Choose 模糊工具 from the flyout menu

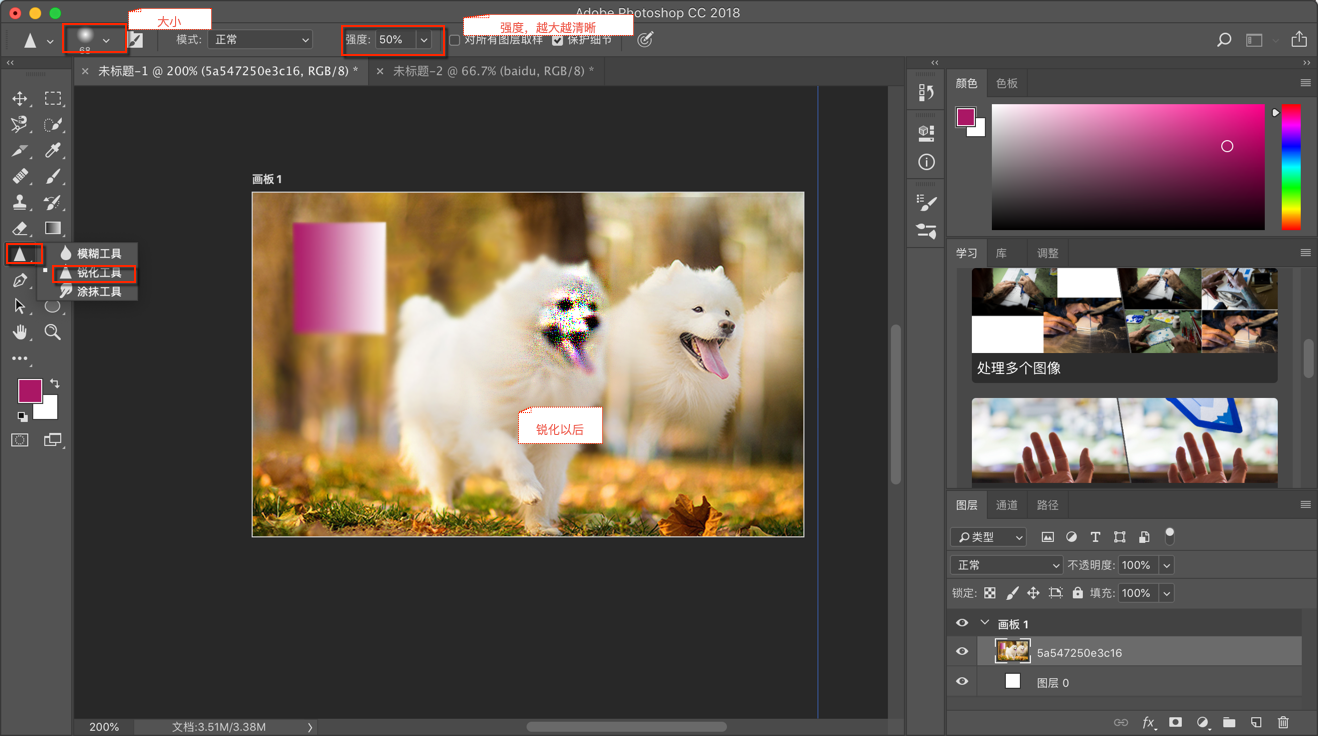pos(98,254)
